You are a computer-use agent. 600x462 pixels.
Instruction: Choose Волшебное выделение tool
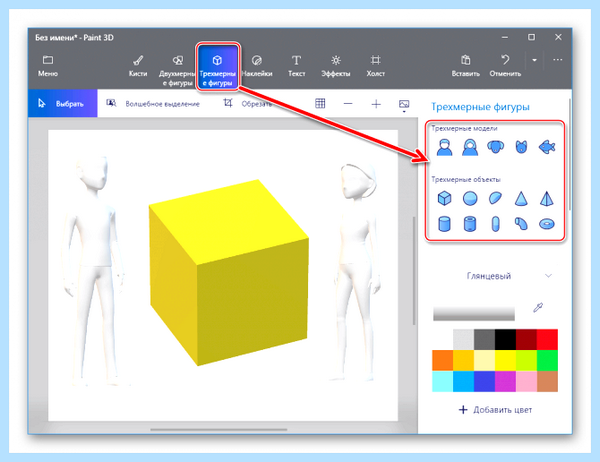click(x=153, y=104)
